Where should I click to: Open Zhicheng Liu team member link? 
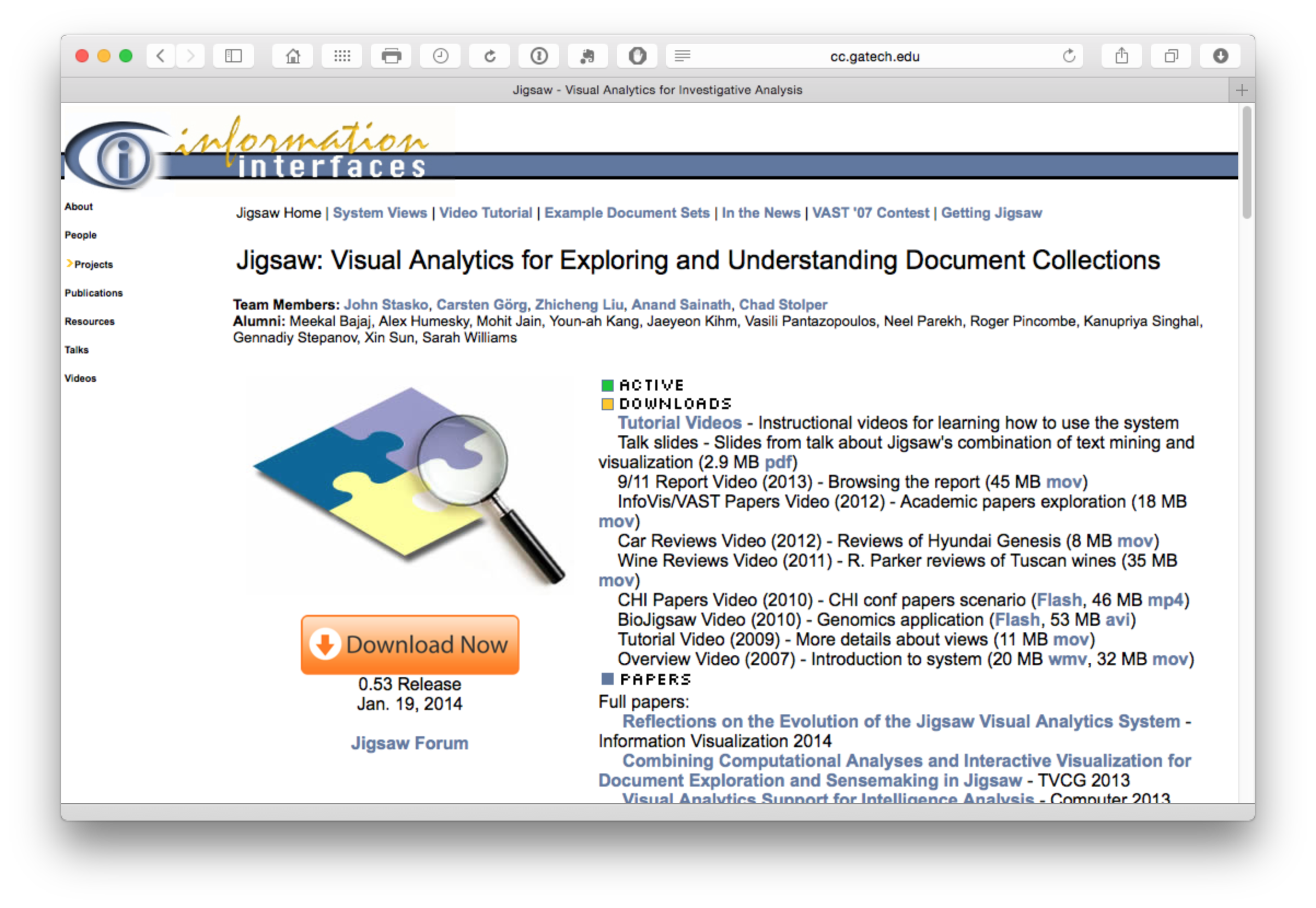coord(579,304)
